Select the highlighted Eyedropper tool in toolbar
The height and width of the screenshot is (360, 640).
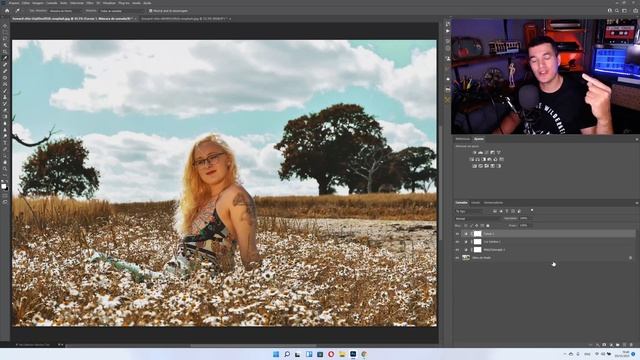[5, 58]
